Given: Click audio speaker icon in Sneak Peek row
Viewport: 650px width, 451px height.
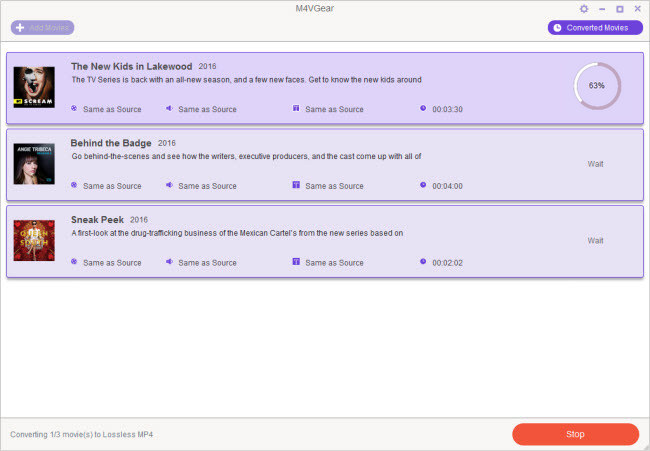Looking at the screenshot, I should [169, 262].
